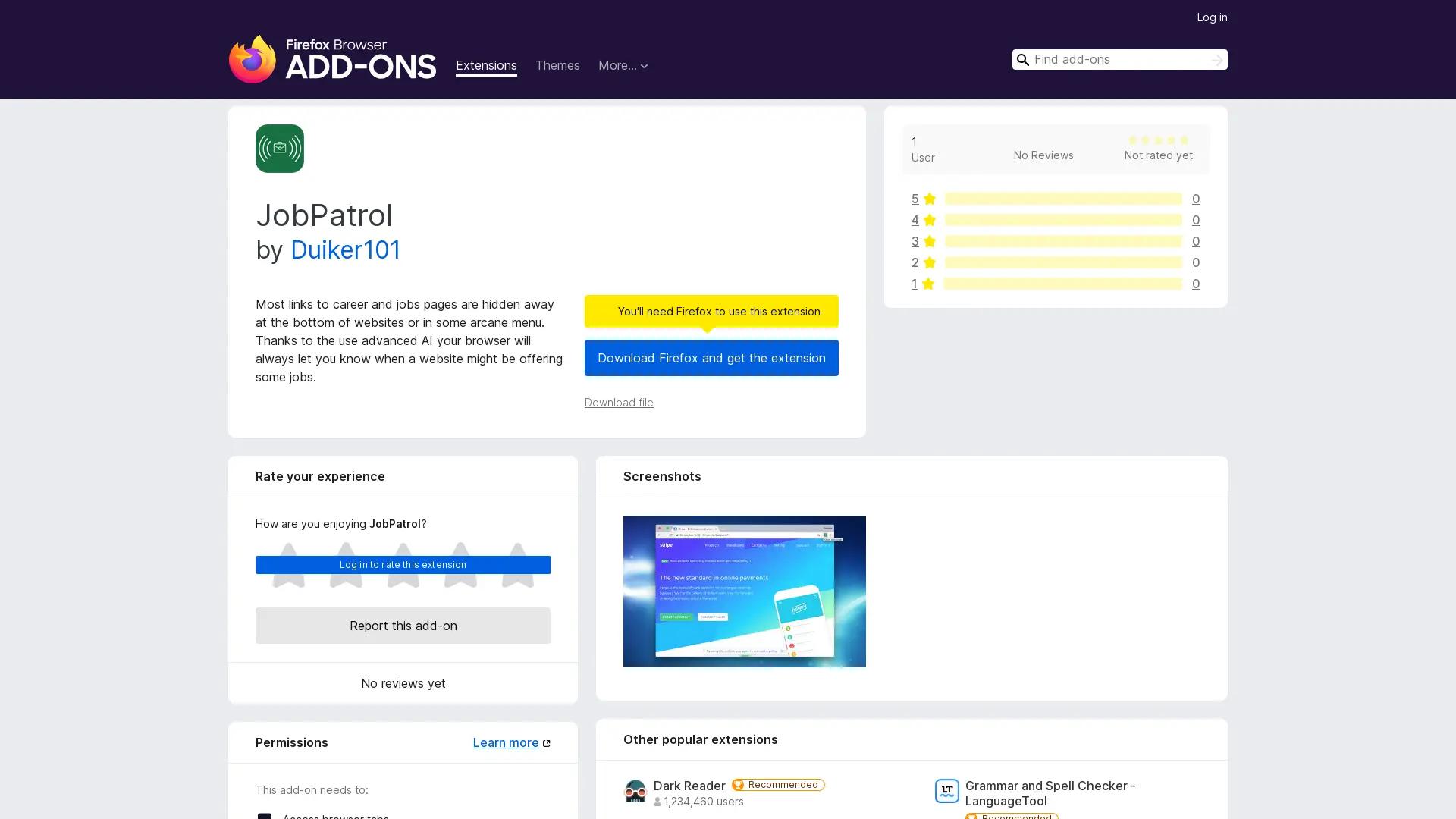
Task: Expand the 1-star reviews filter
Action: (915, 284)
